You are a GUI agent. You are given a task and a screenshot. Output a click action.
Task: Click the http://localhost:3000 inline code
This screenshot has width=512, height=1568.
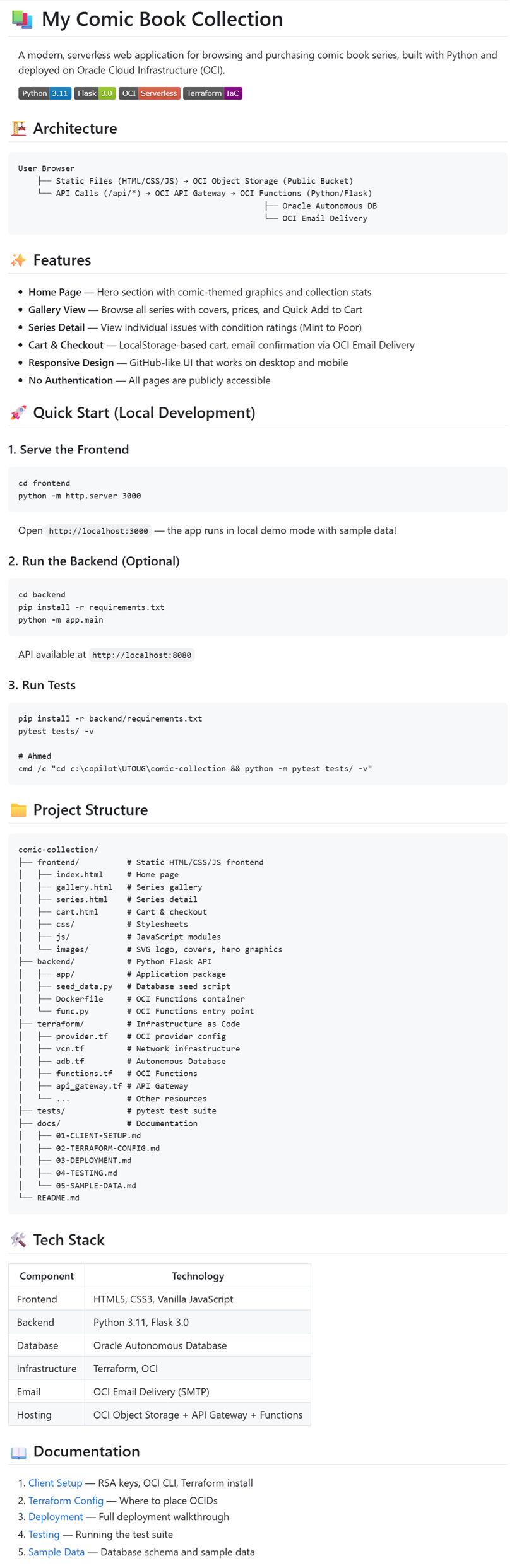98,531
